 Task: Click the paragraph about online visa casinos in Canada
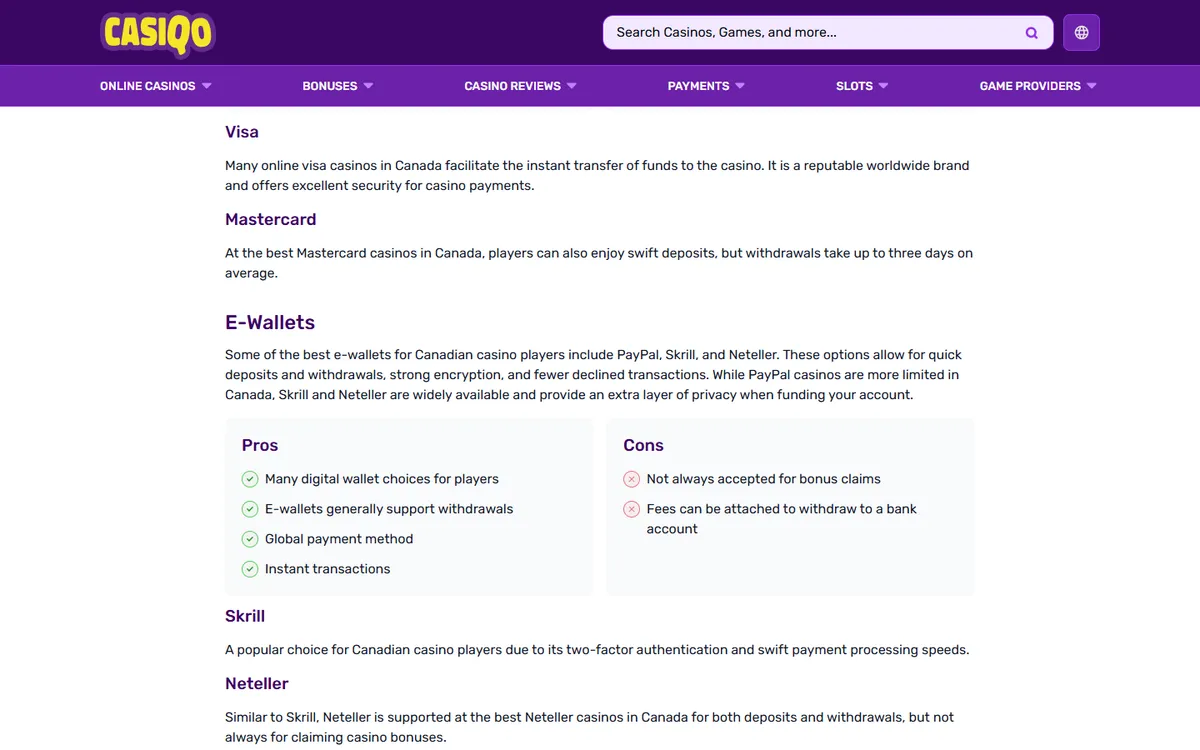(x=597, y=176)
